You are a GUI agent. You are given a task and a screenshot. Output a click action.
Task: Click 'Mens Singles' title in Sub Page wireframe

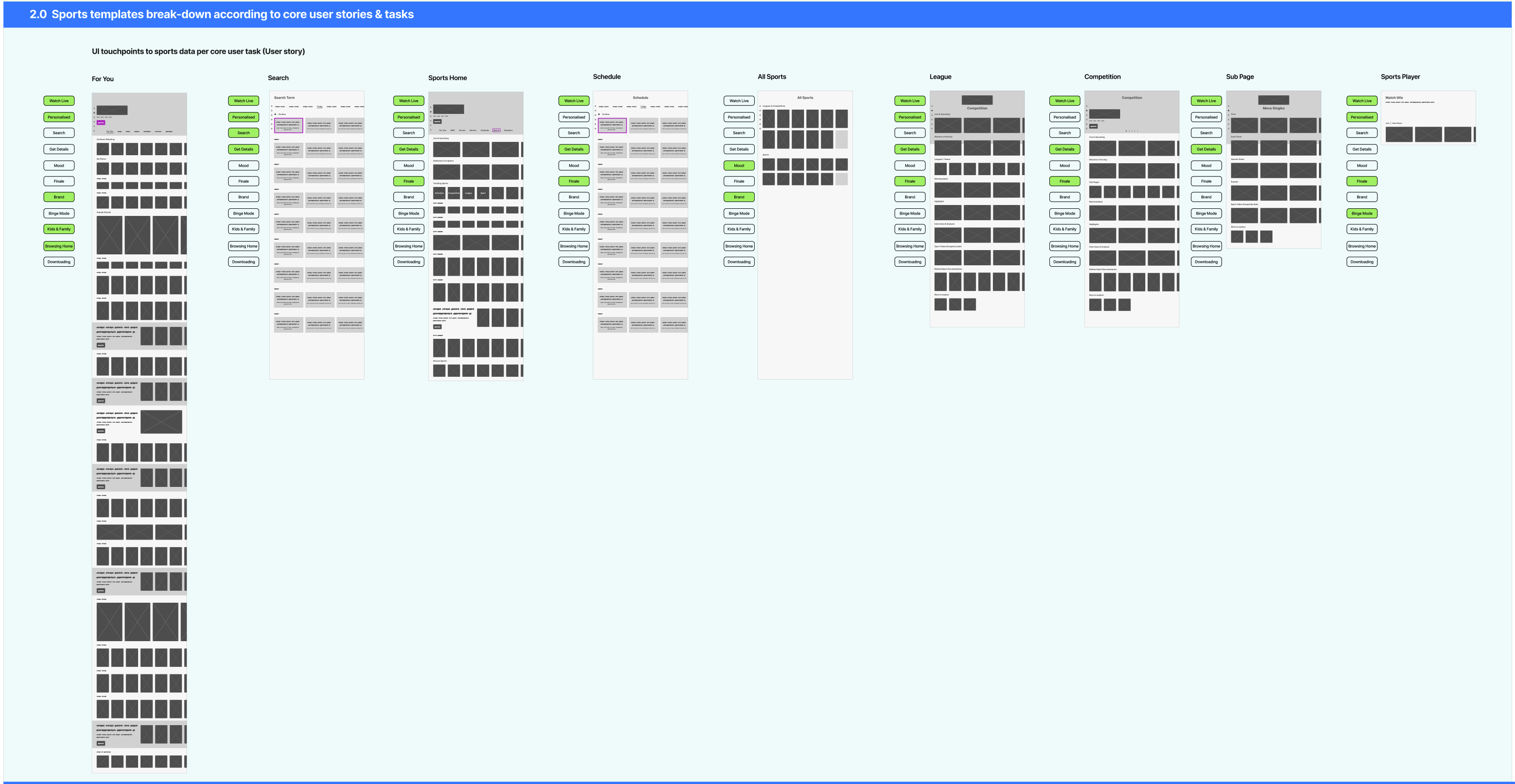[1273, 108]
